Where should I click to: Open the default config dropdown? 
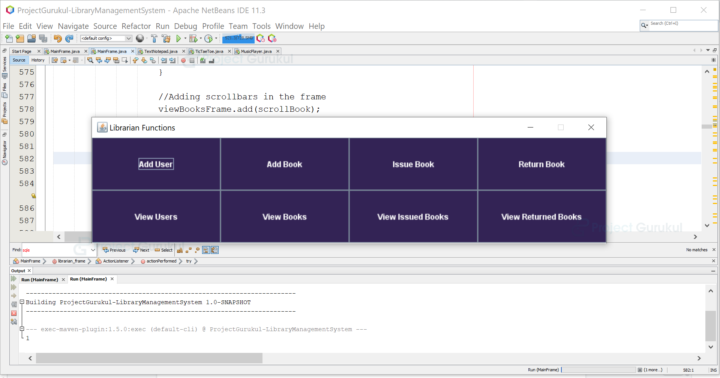pyautogui.click(x=106, y=39)
